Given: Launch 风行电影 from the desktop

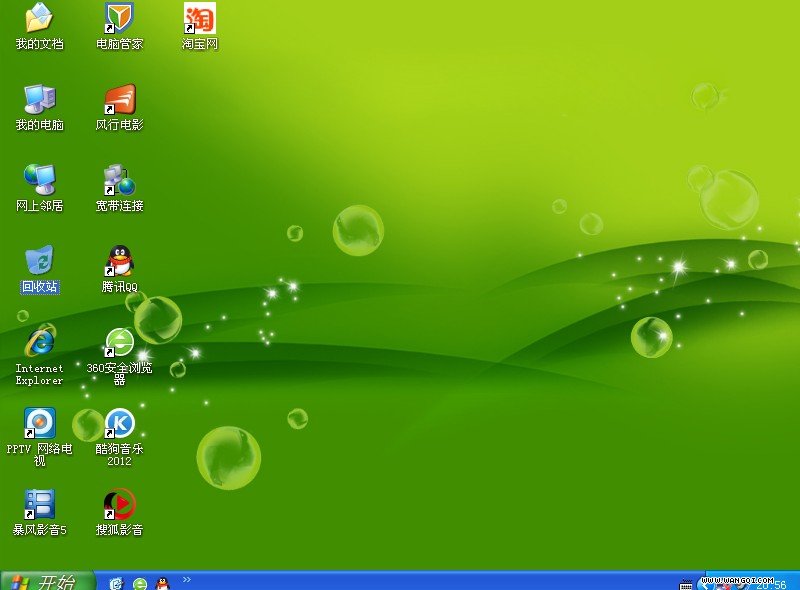Looking at the screenshot, I should point(119,99).
